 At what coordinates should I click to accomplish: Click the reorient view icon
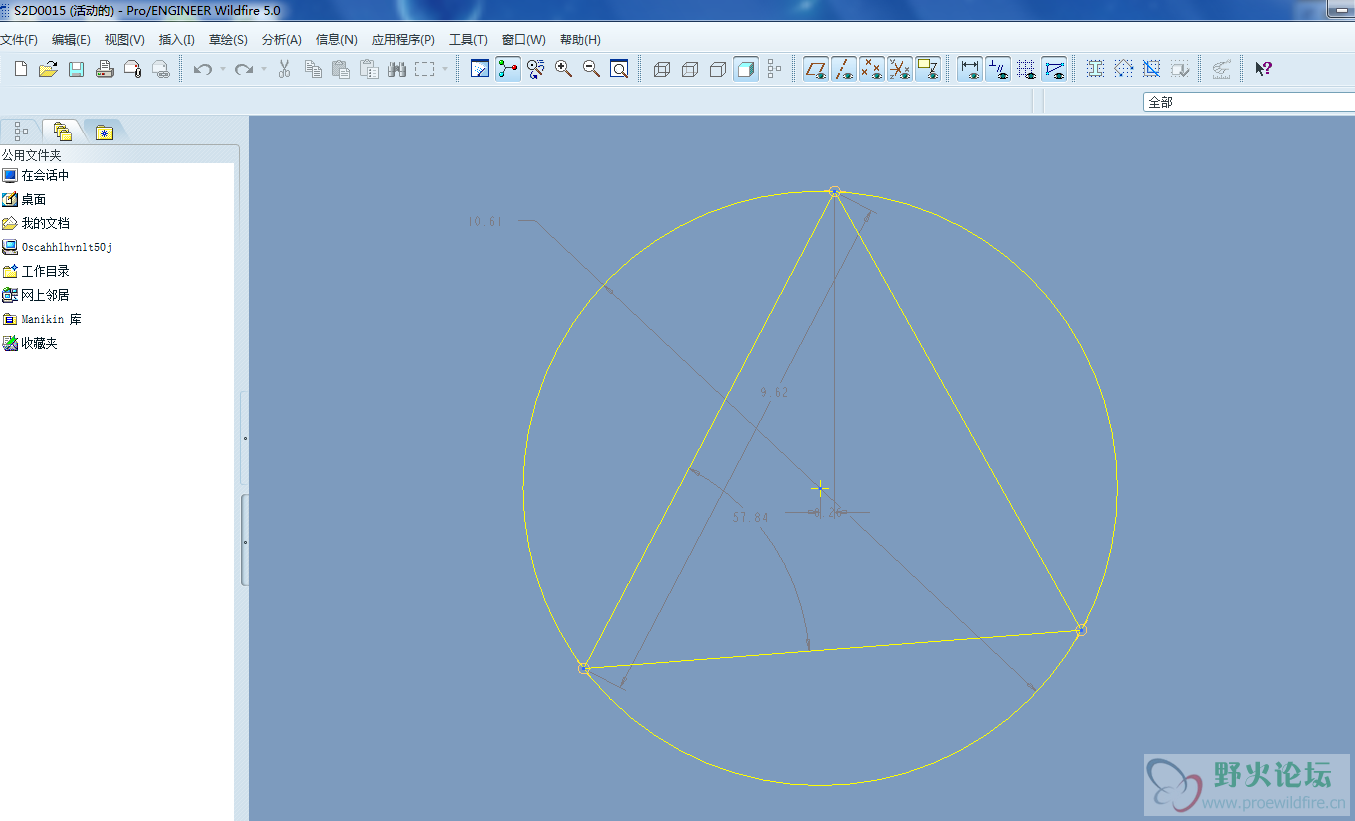[x=536, y=69]
